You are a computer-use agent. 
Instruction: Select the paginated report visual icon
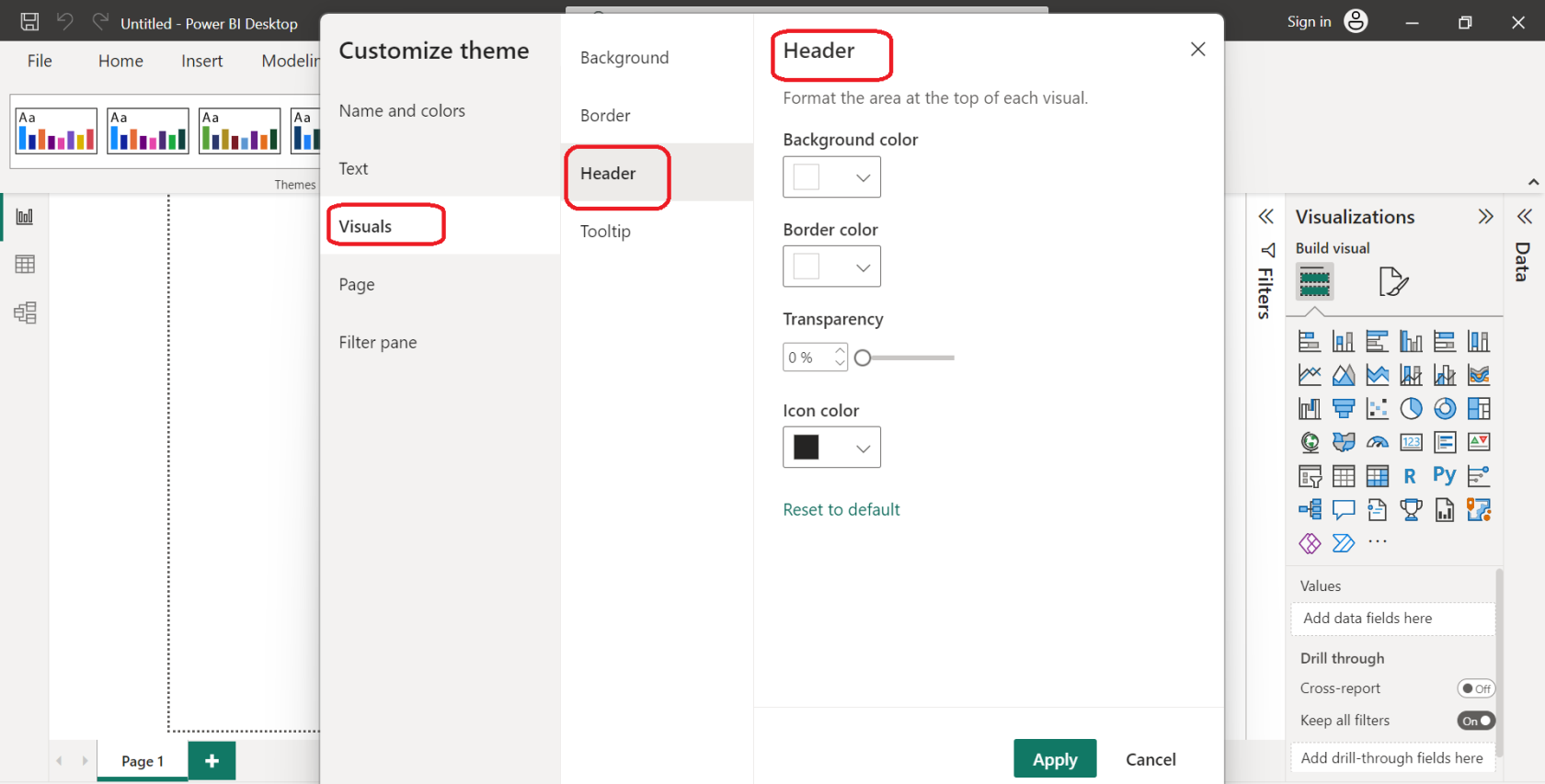(x=1445, y=509)
